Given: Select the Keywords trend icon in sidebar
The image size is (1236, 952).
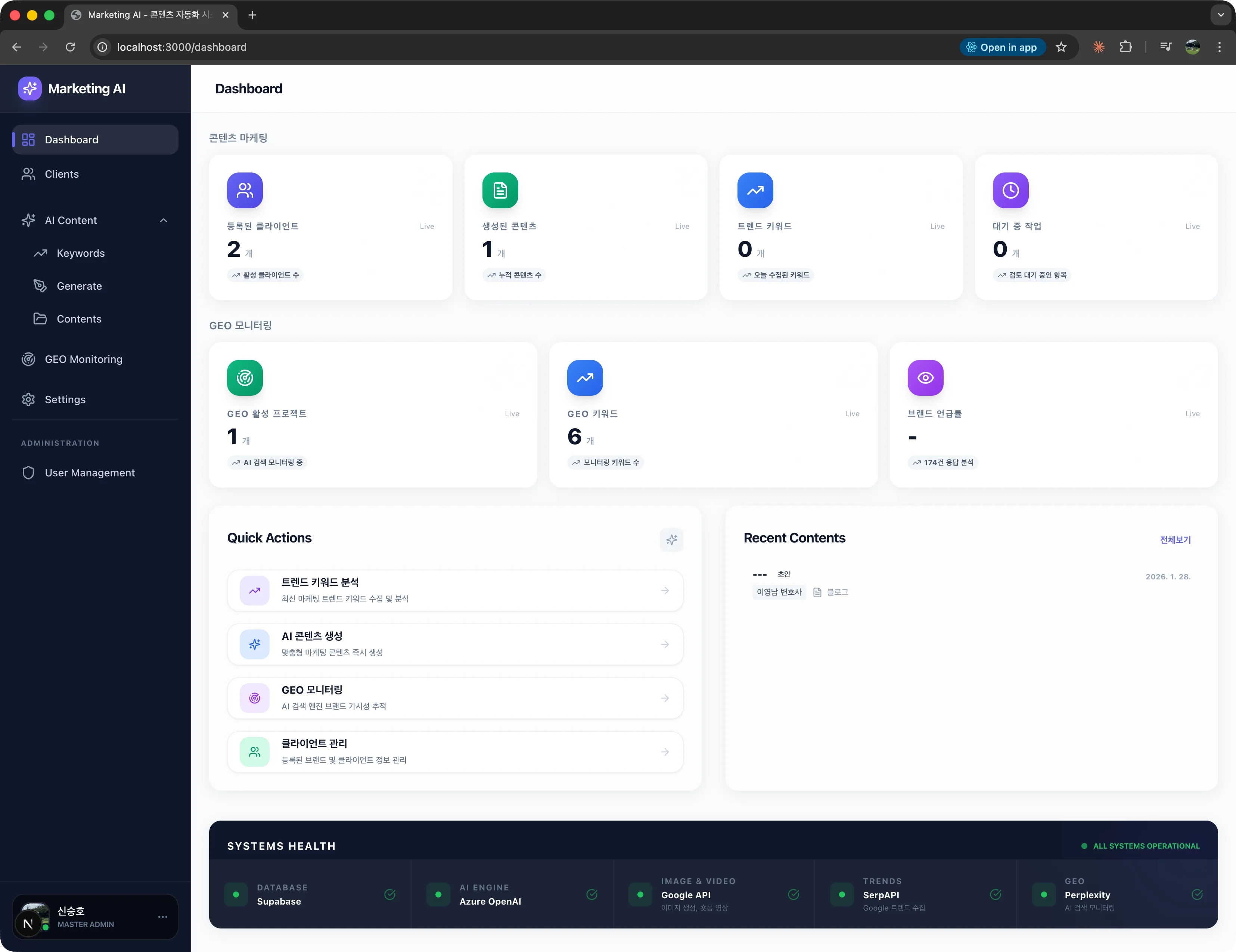Looking at the screenshot, I should click(x=40, y=253).
